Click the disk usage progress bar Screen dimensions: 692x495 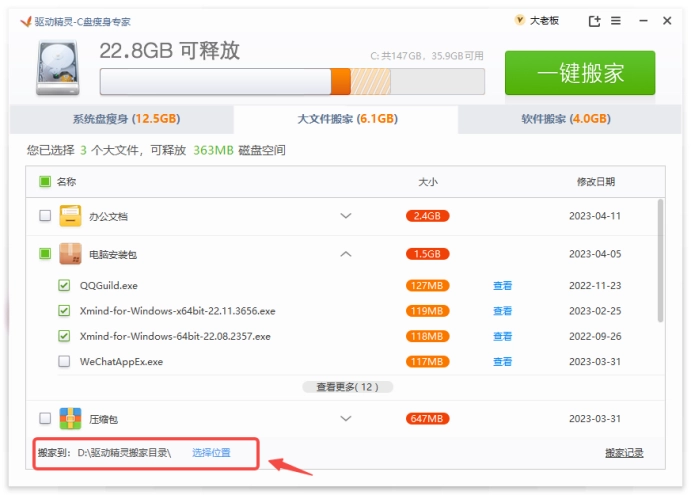tap(291, 81)
